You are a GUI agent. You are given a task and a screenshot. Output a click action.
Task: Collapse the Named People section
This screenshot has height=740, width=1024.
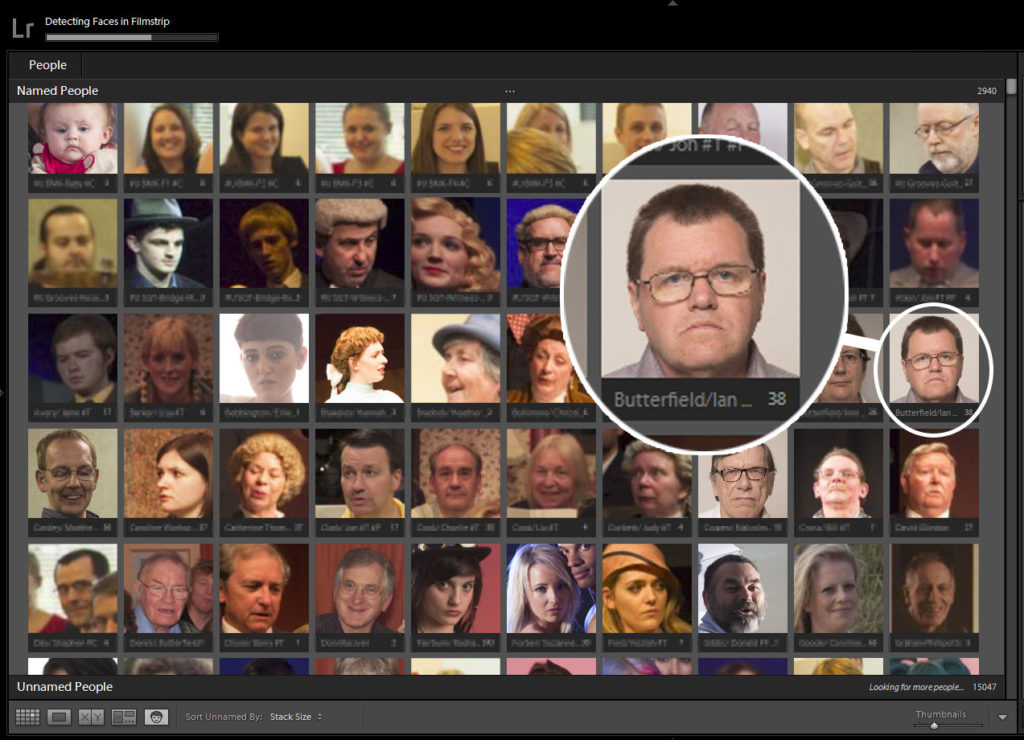tap(58, 91)
